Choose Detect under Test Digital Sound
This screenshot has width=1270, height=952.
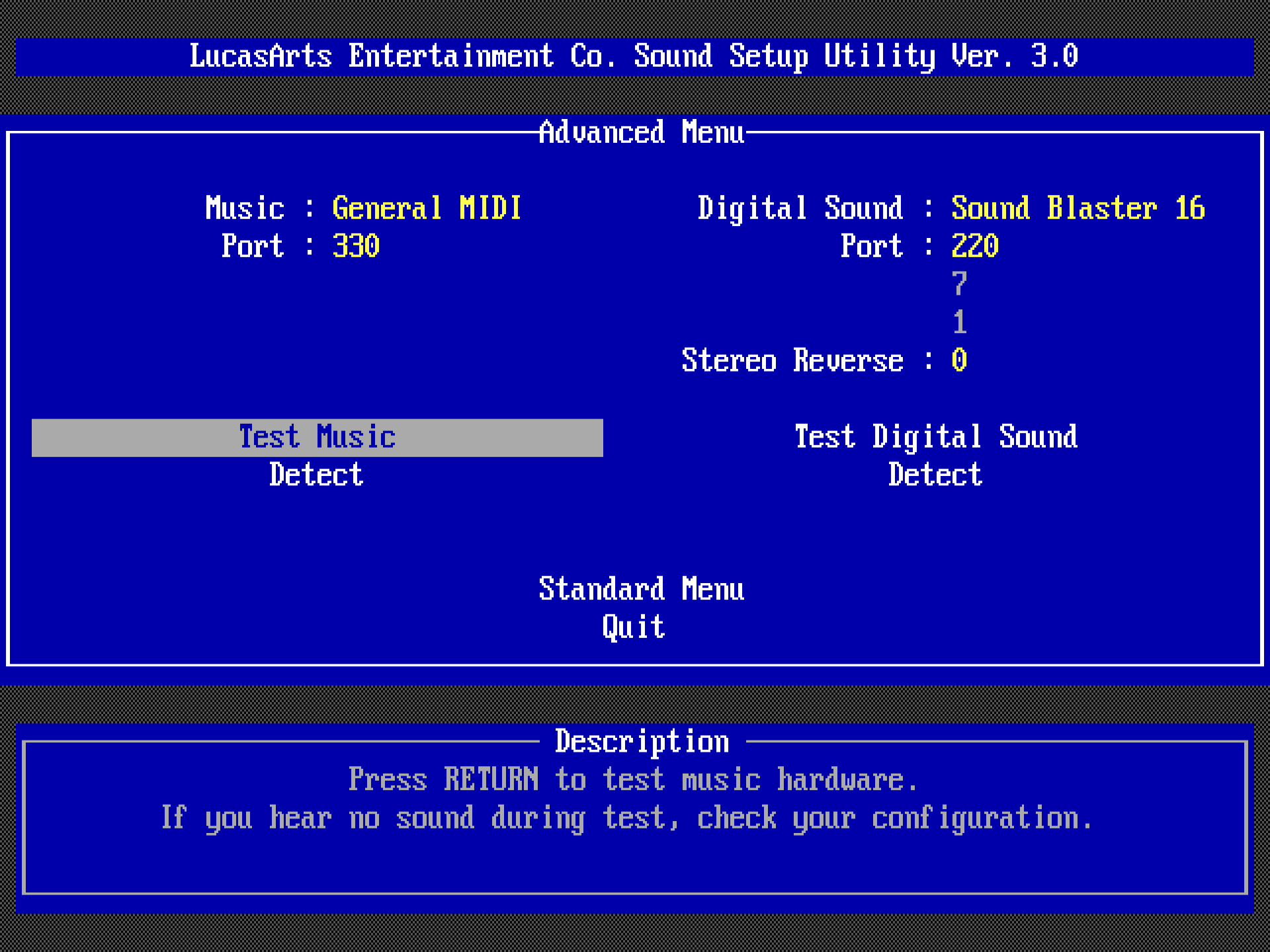pyautogui.click(x=935, y=475)
